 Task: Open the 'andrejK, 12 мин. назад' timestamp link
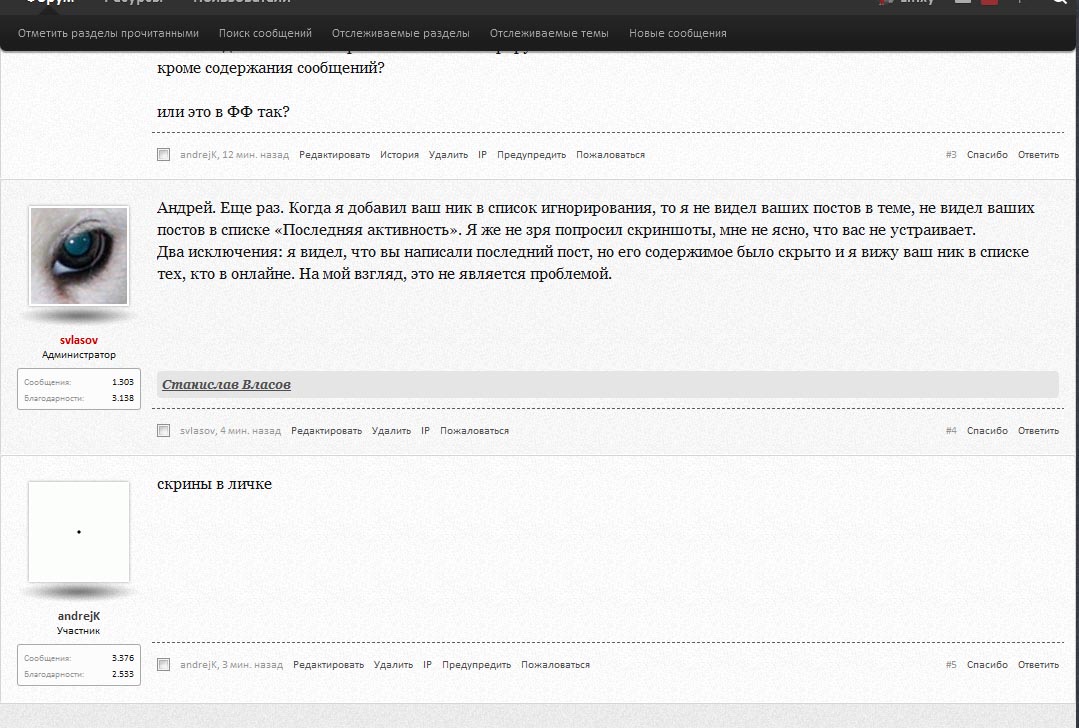click(x=235, y=155)
